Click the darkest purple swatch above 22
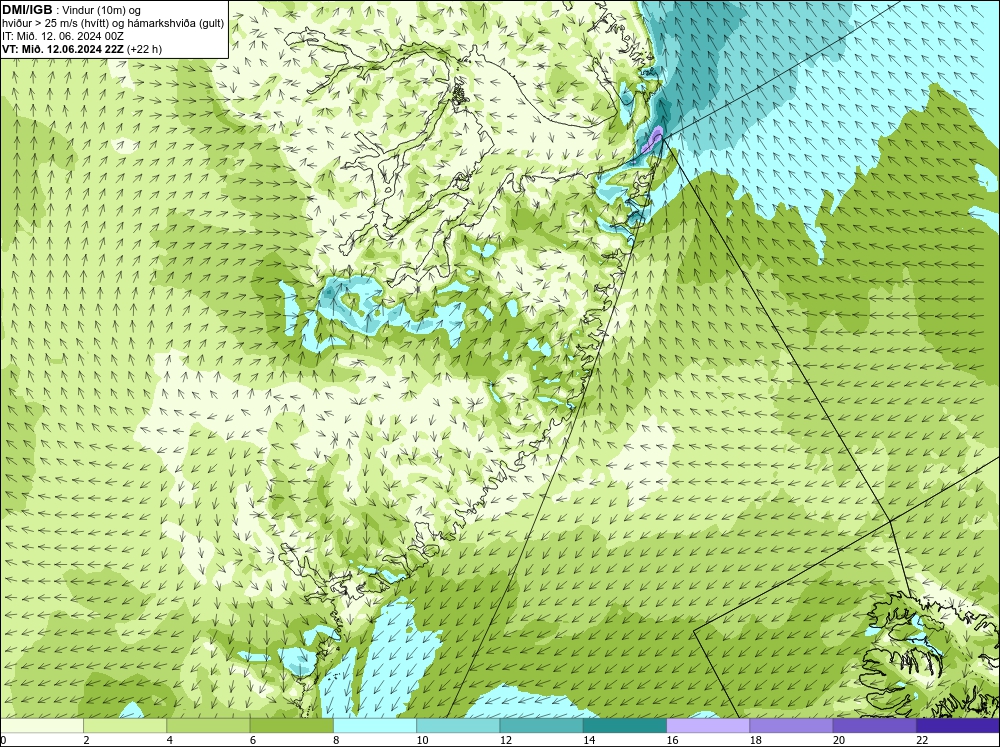1000x747 pixels. coord(958,726)
